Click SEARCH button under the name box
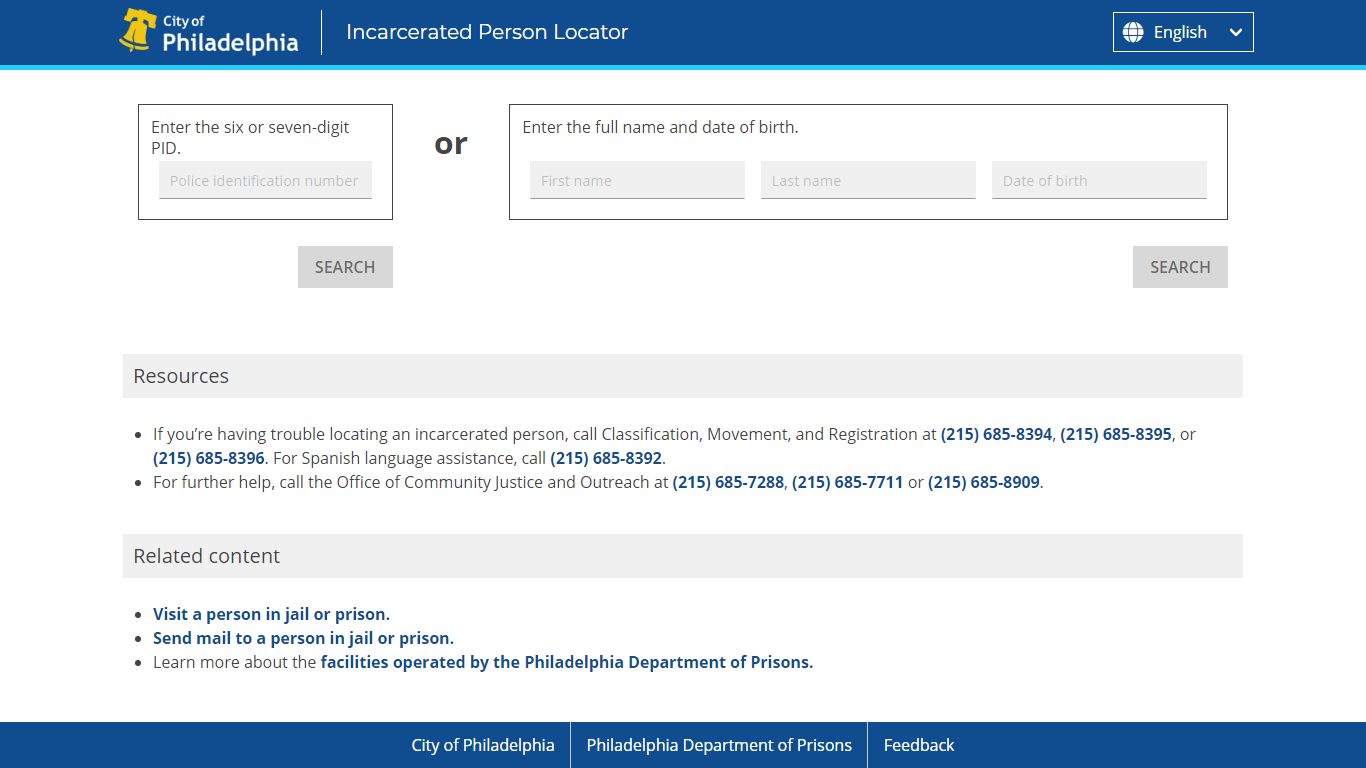The width and height of the screenshot is (1366, 768). [1180, 267]
